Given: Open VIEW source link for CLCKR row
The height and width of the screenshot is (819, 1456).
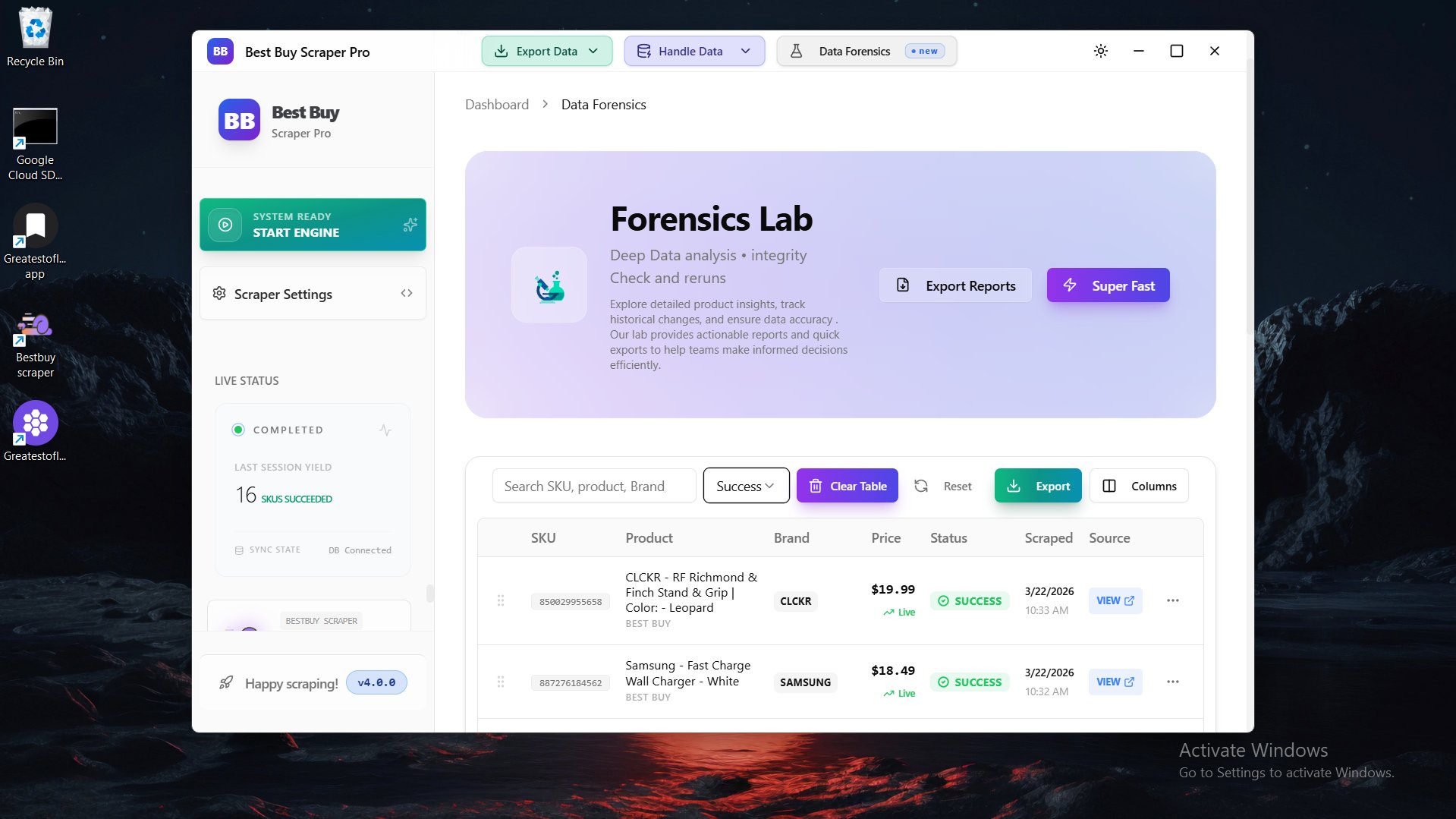Looking at the screenshot, I should click(1115, 600).
